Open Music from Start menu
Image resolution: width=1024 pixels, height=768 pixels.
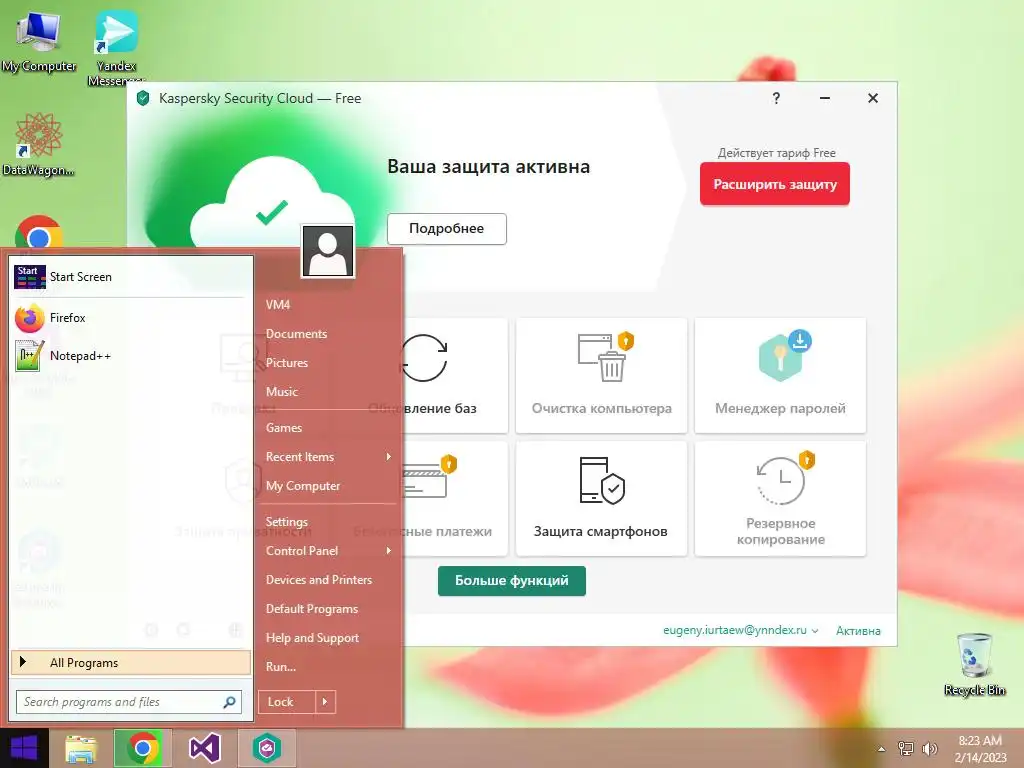282,392
